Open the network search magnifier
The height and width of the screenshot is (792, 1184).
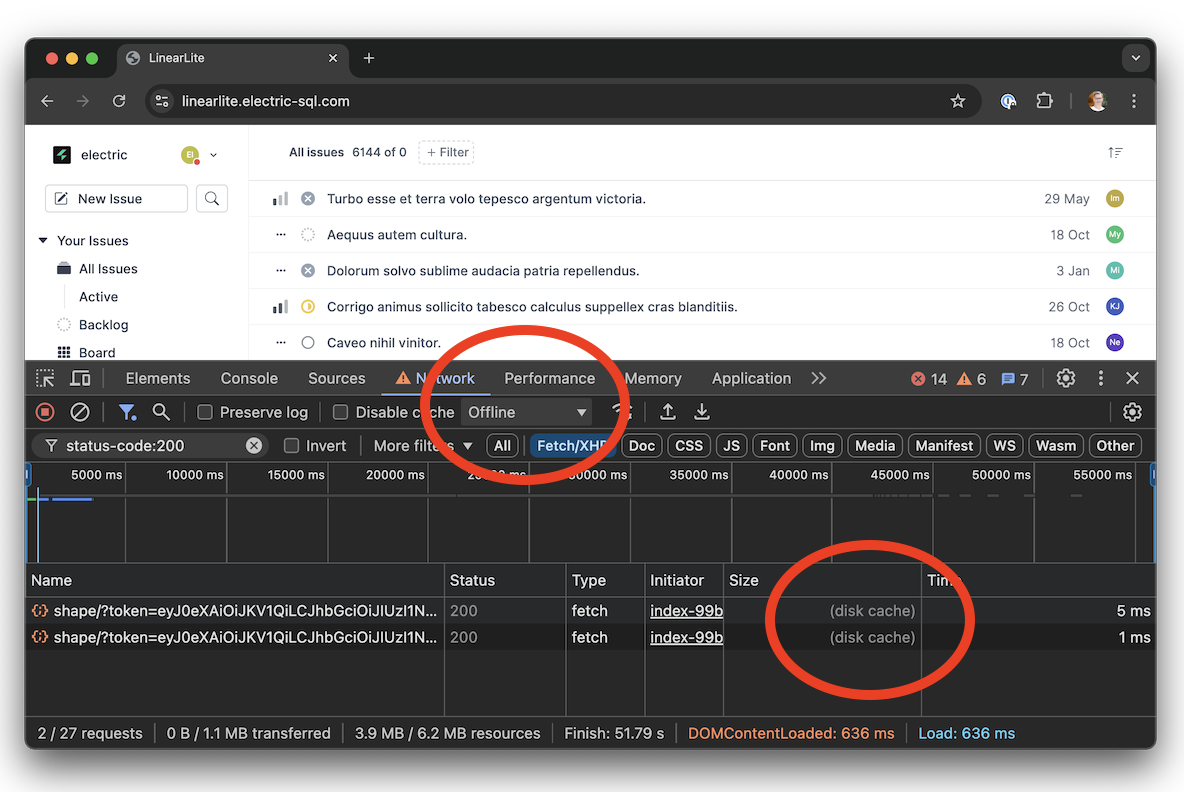click(161, 412)
